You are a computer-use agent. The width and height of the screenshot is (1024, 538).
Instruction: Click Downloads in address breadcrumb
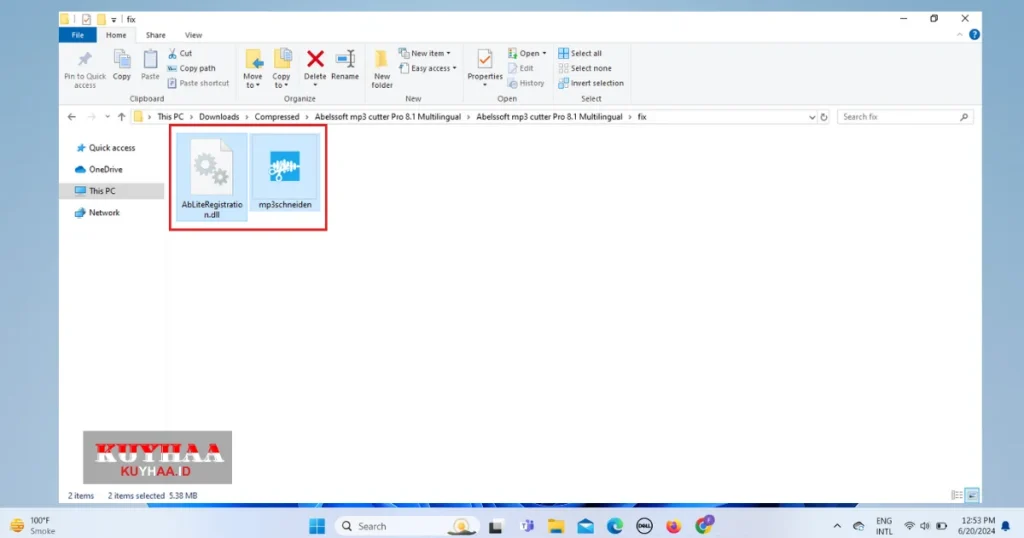tap(219, 117)
